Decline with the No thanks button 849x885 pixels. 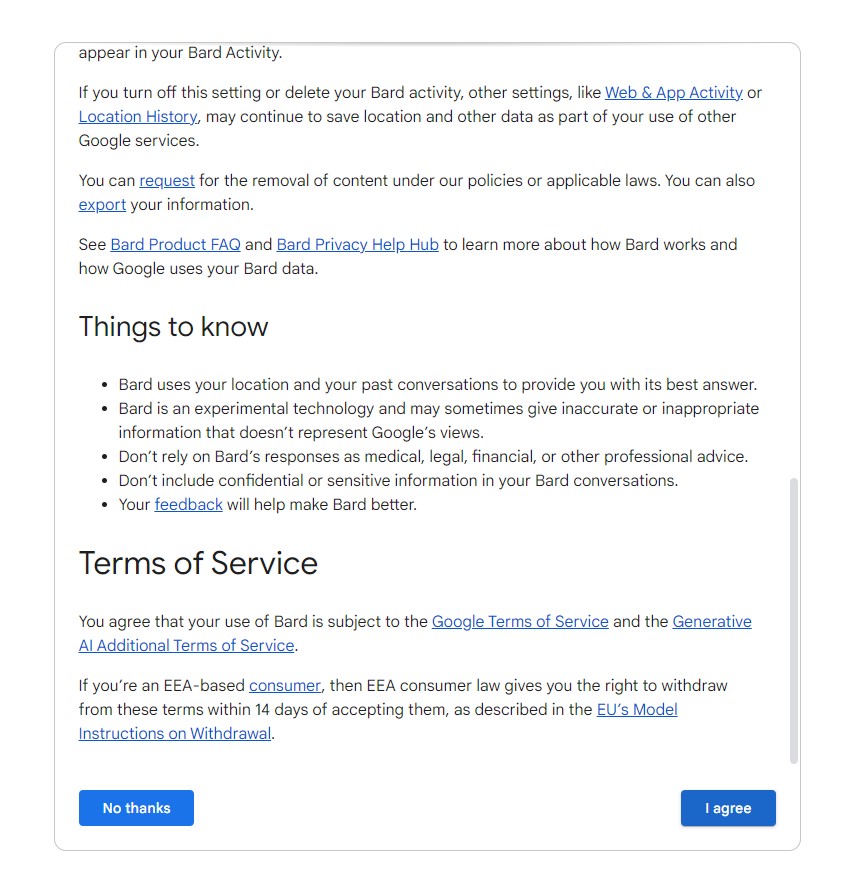[x=136, y=808]
